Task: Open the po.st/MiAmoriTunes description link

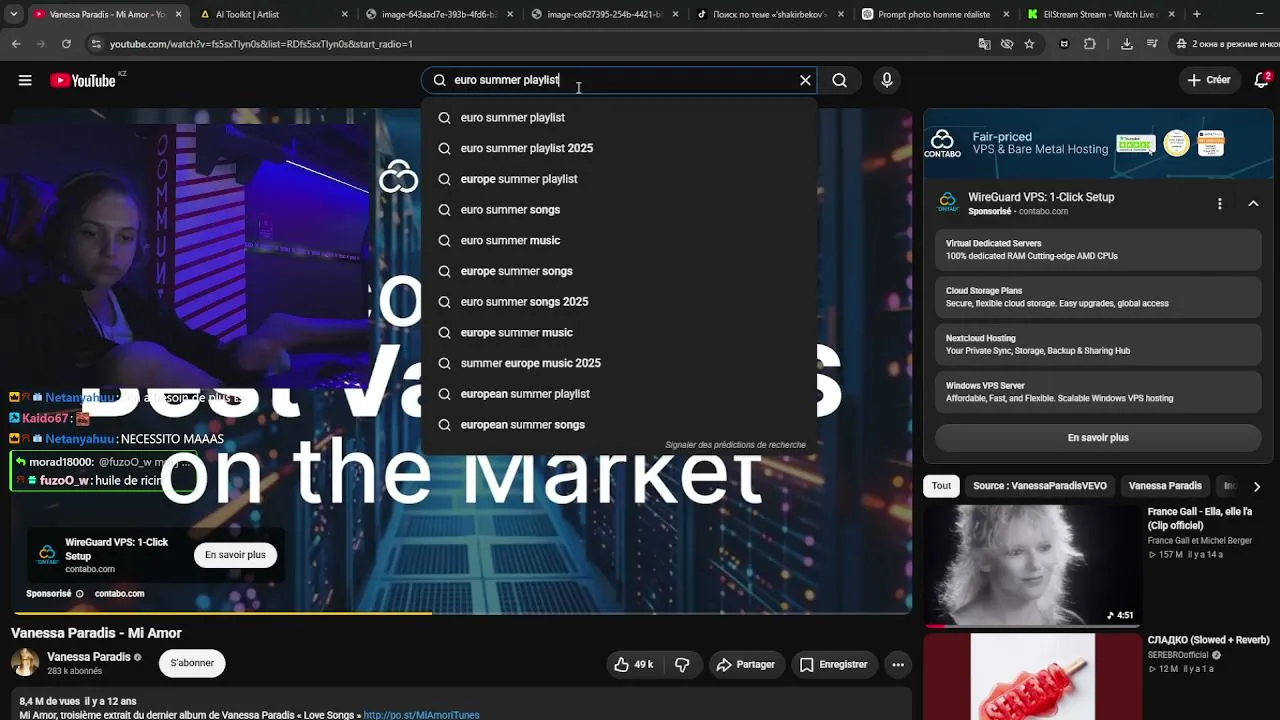Action: [x=421, y=715]
